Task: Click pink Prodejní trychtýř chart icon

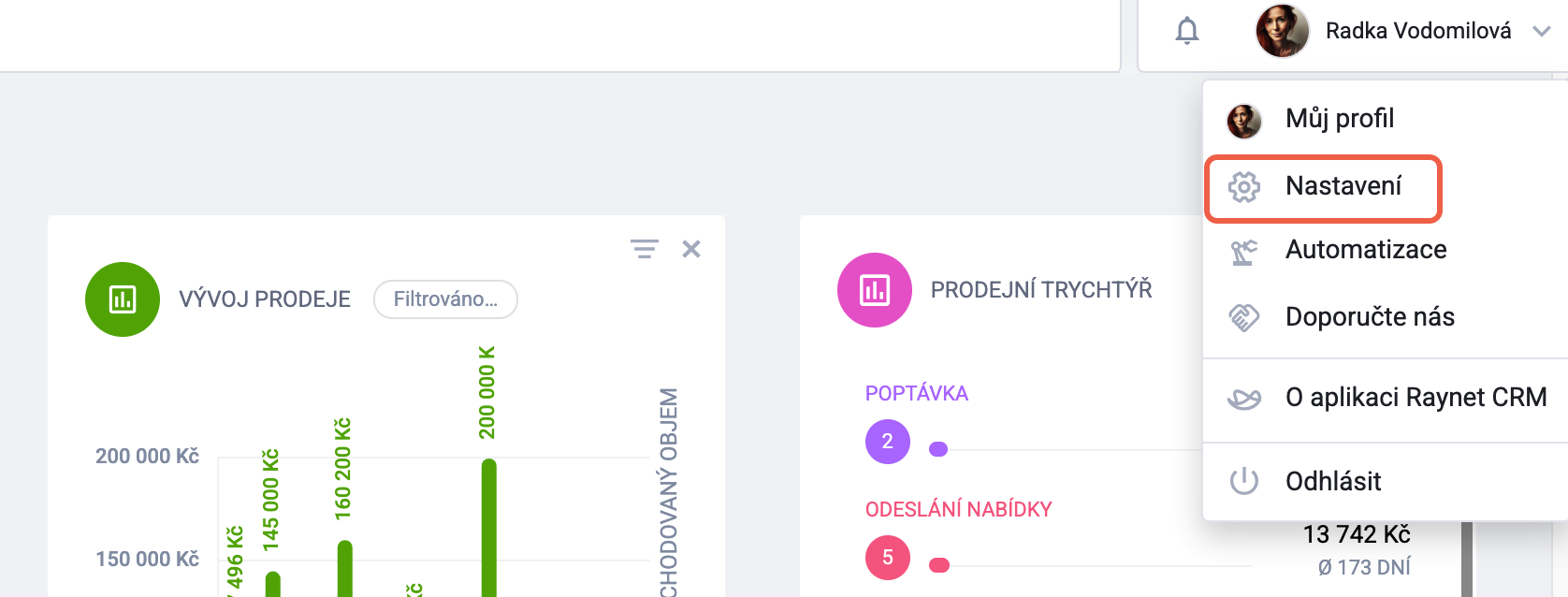Action: click(x=875, y=290)
